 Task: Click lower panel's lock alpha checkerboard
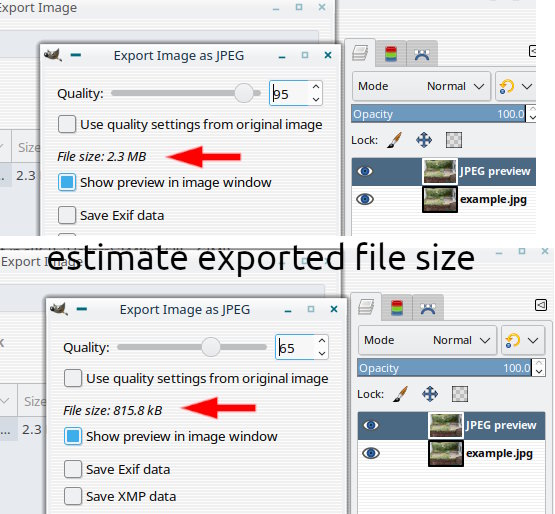[x=460, y=394]
